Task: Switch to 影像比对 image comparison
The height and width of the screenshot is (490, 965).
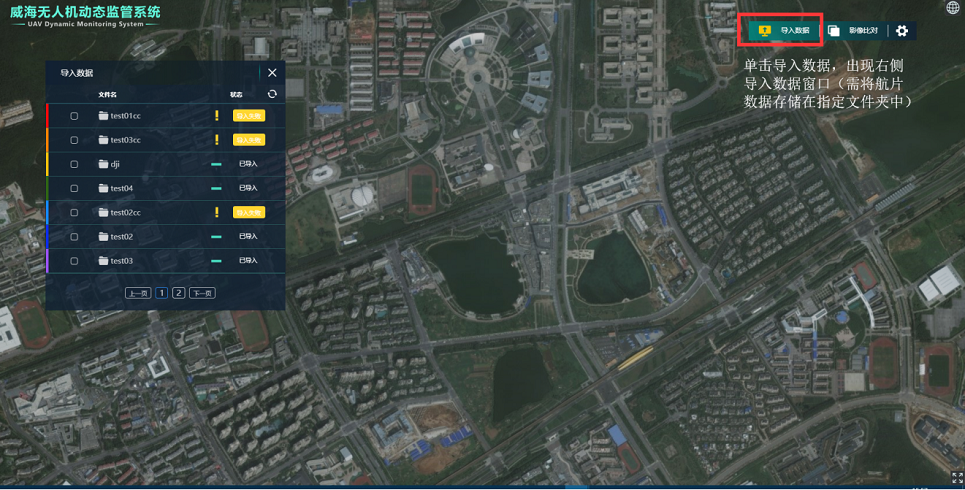Action: tap(853, 31)
